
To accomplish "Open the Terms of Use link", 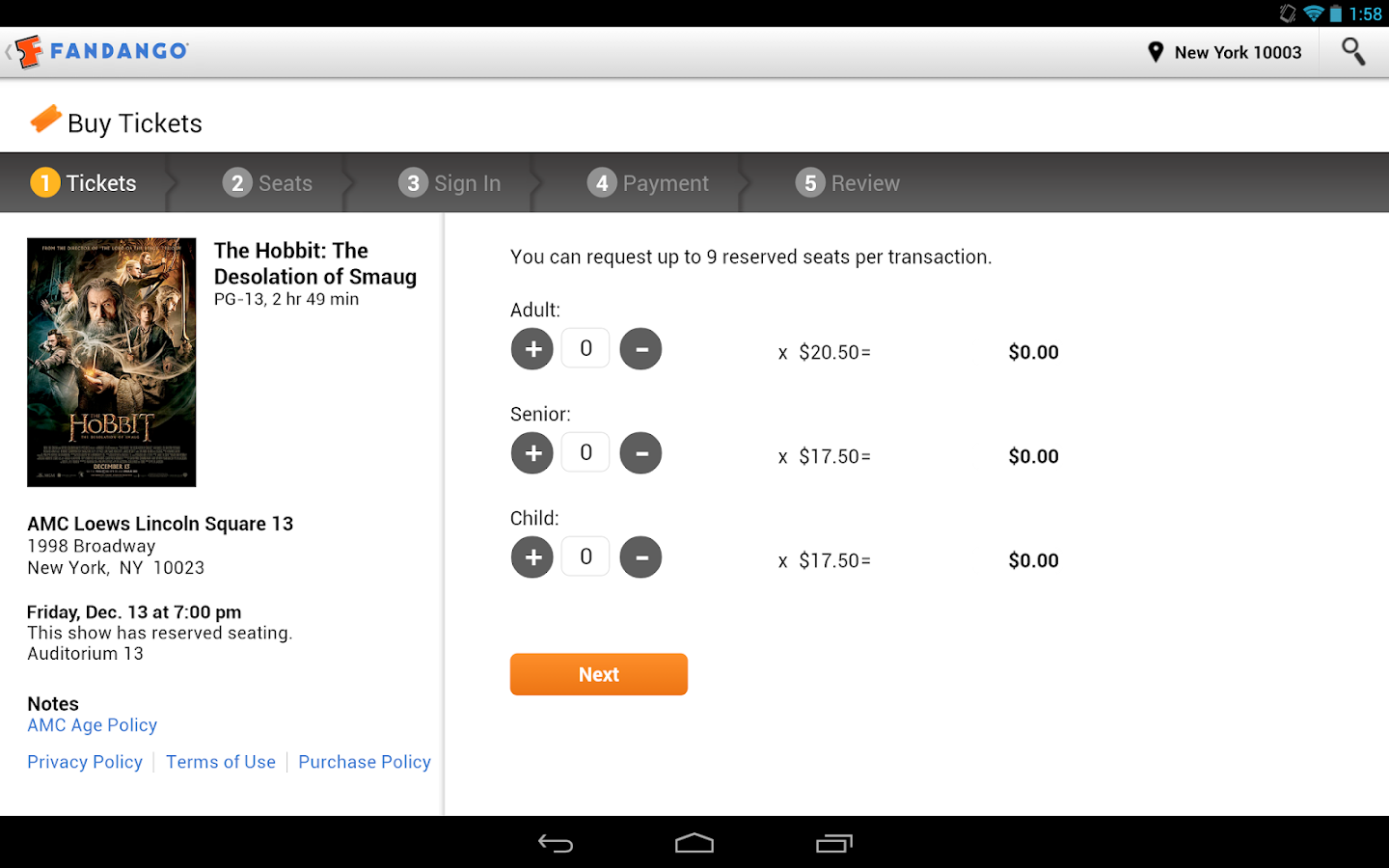I will coord(221,762).
